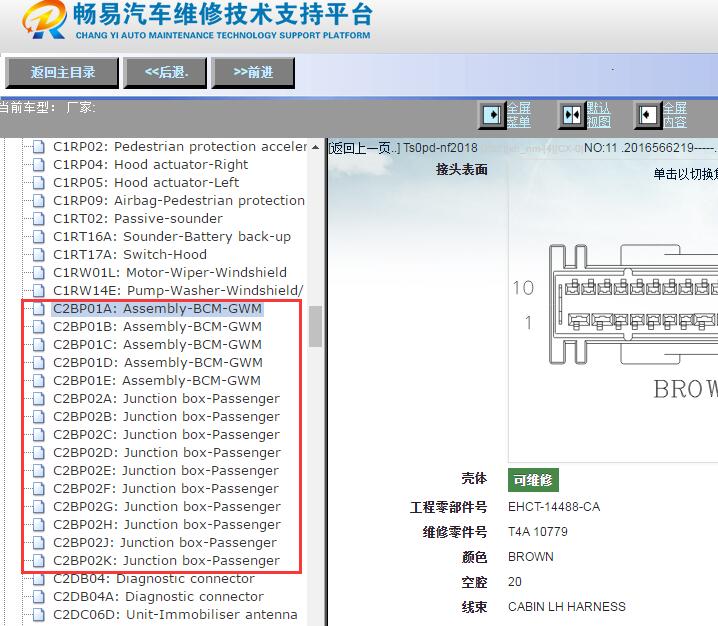Screen dimensions: 718x626
Task: Open C1RW01L Motor-Wiper-Windshield
Action: point(170,272)
